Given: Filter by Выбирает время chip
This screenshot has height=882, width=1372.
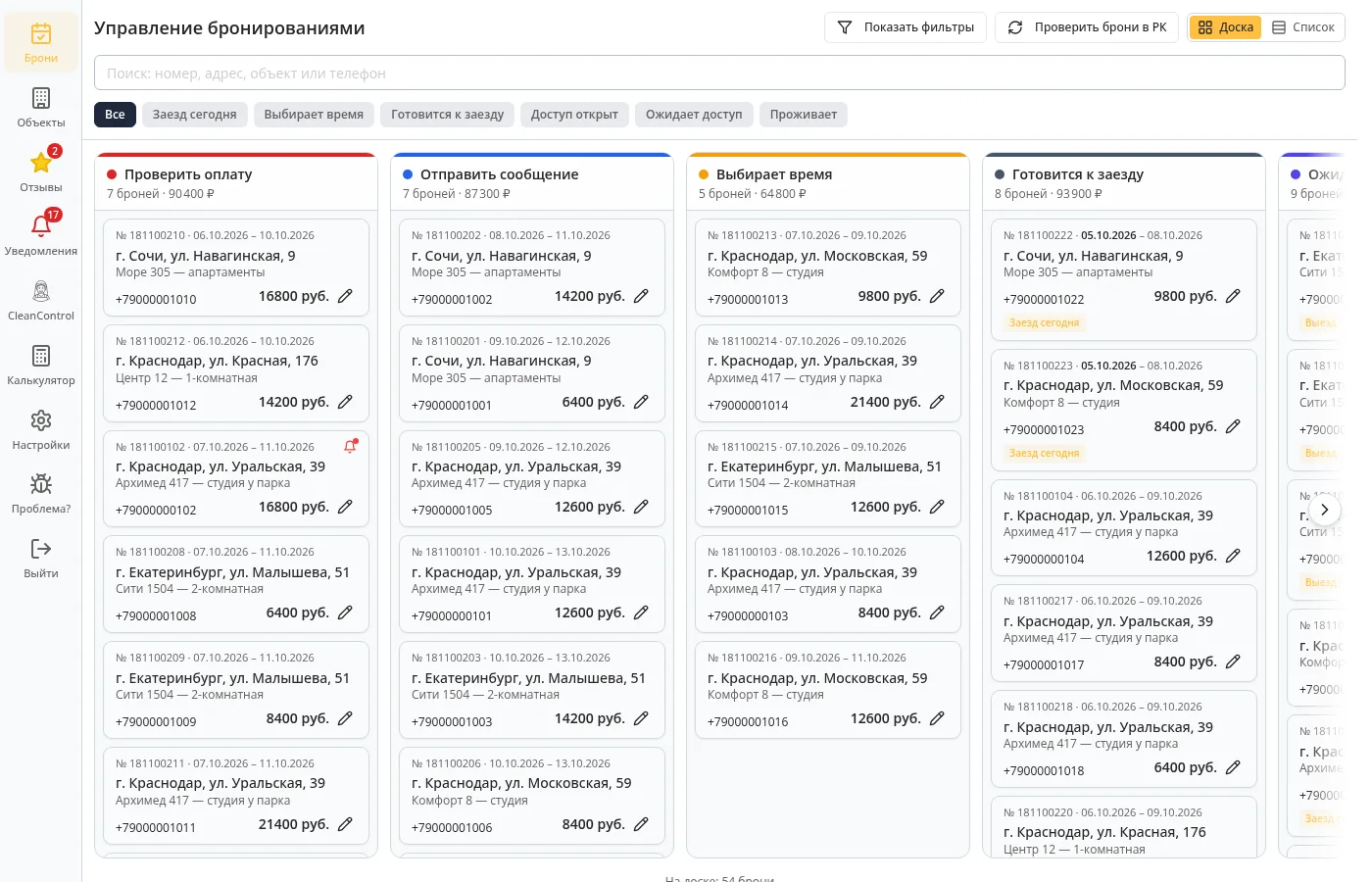Looking at the screenshot, I should pyautogui.click(x=314, y=115).
